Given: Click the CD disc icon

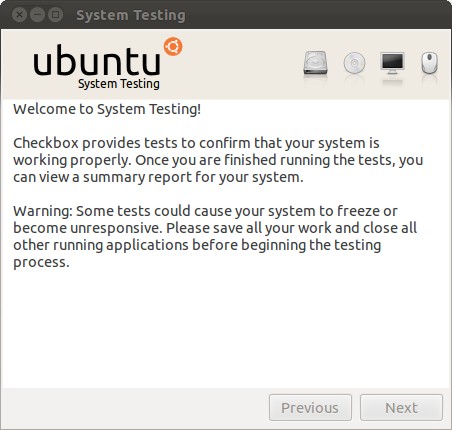Looking at the screenshot, I should (x=354, y=63).
